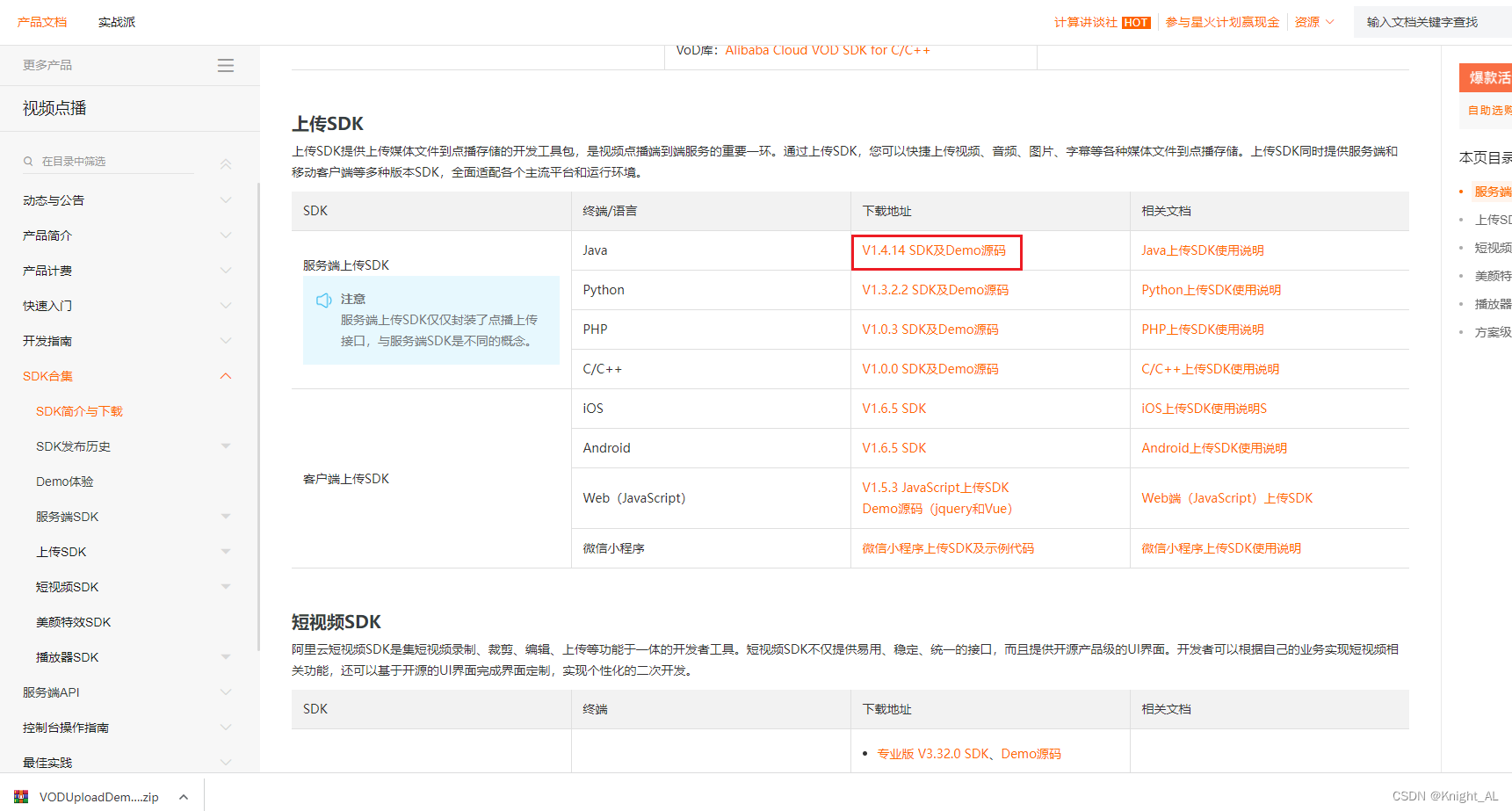
Task: Switch to the 产品文档 tab
Action: coord(41,22)
